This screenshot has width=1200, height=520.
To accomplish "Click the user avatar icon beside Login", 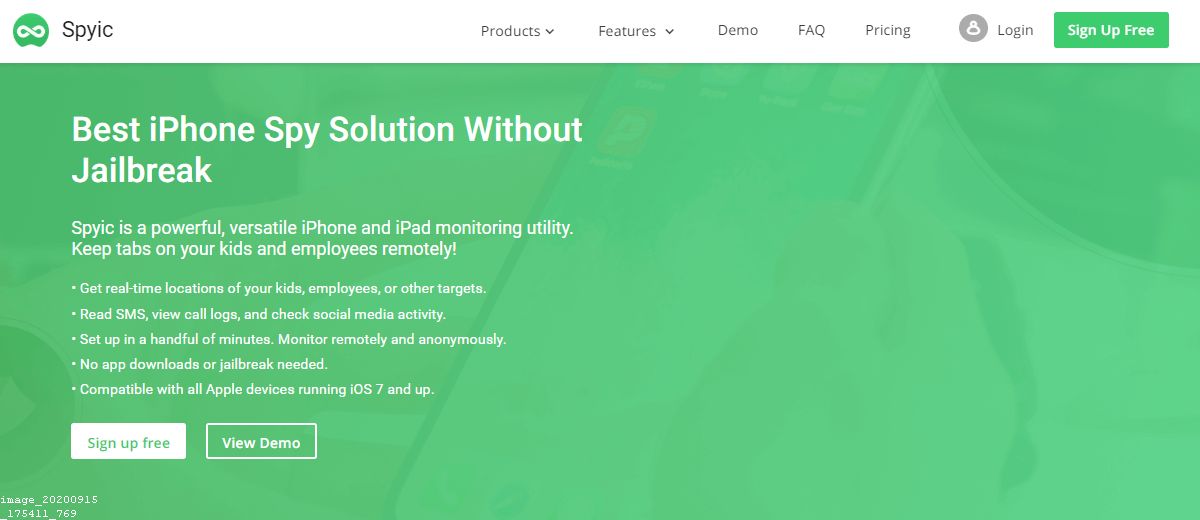I will pos(972,29).
